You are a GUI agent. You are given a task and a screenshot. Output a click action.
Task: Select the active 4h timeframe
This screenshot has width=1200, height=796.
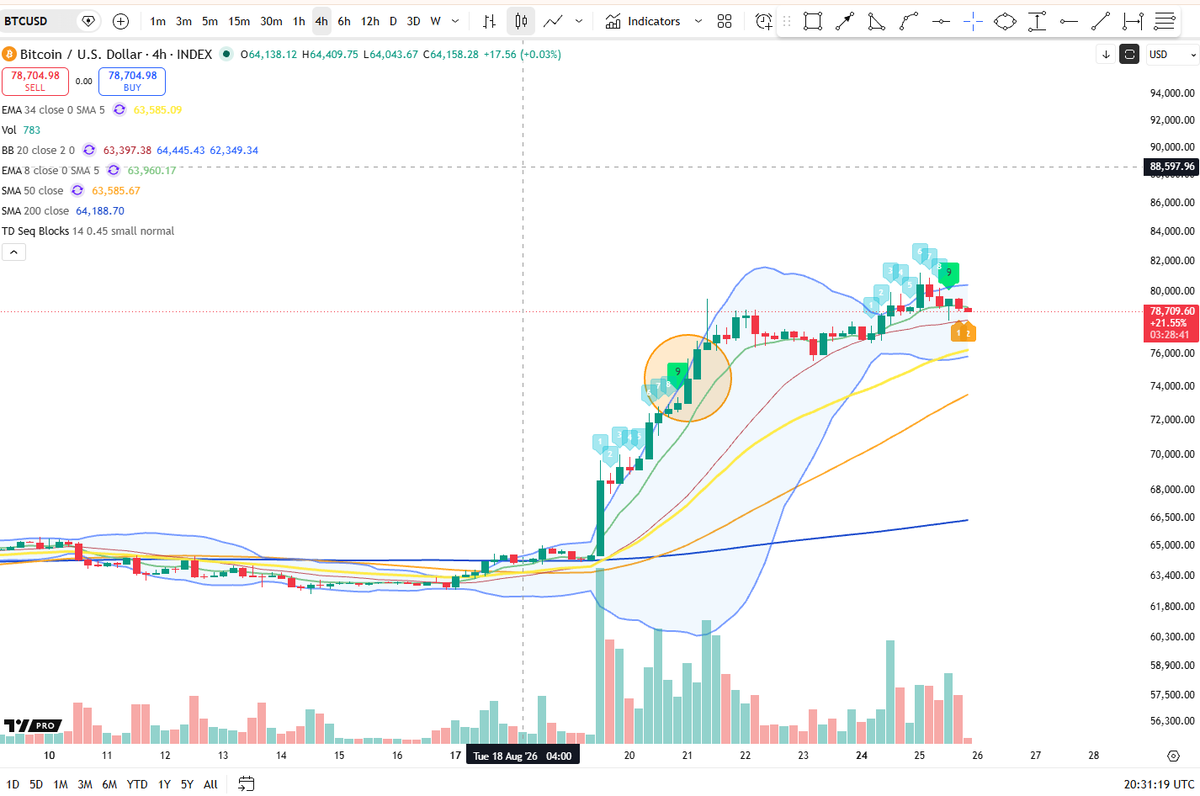[321, 21]
